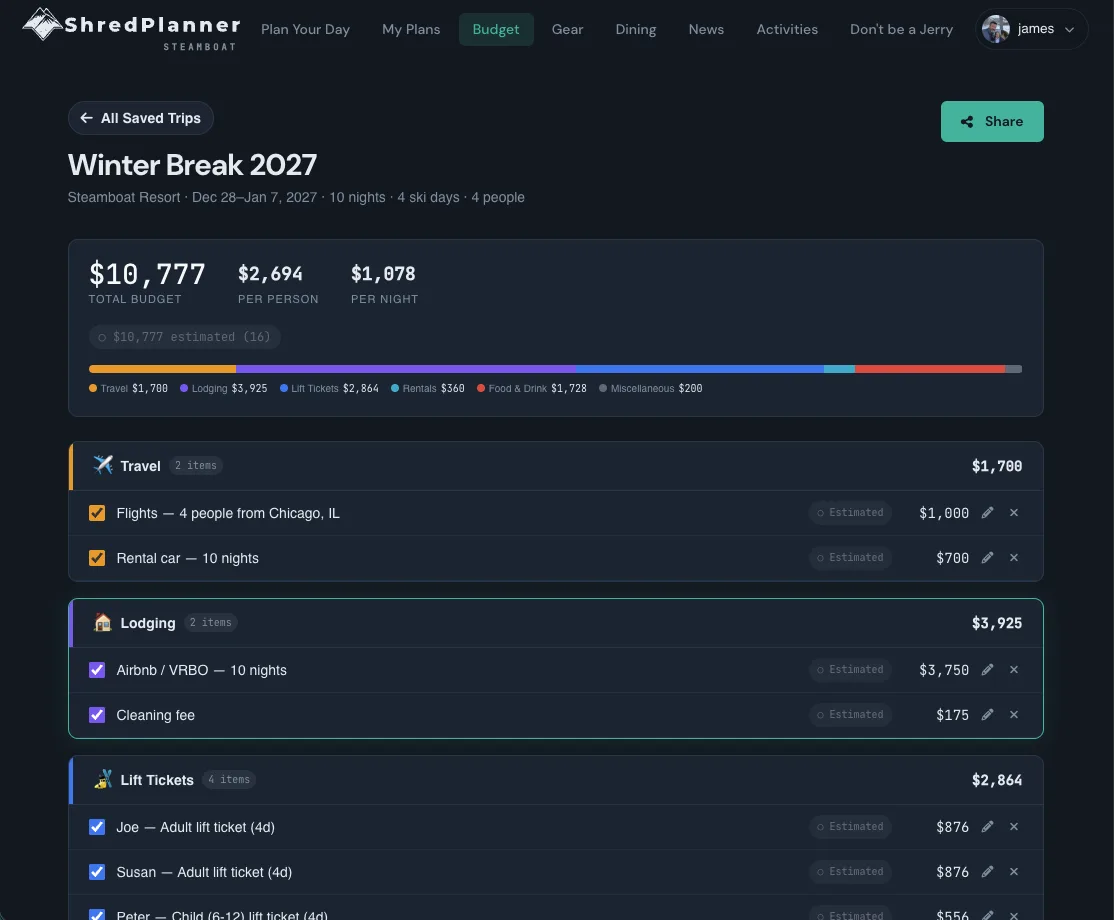This screenshot has height=920, width=1114.
Task: Click the share icon in Share button
Action: pos(967,121)
